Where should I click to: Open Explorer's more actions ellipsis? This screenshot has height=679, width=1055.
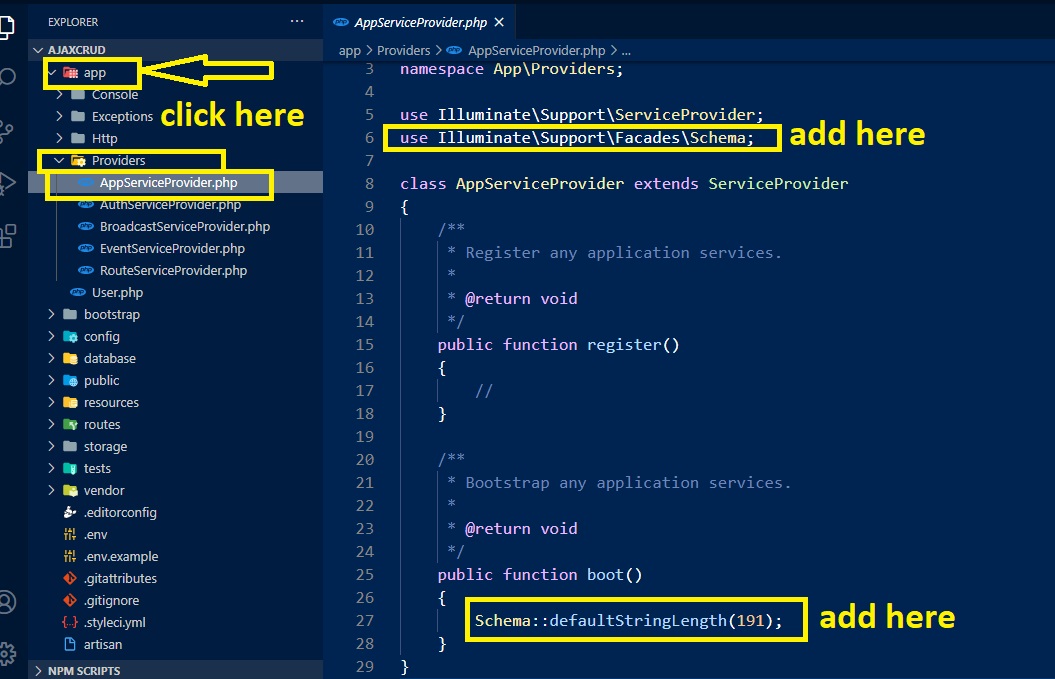(296, 21)
